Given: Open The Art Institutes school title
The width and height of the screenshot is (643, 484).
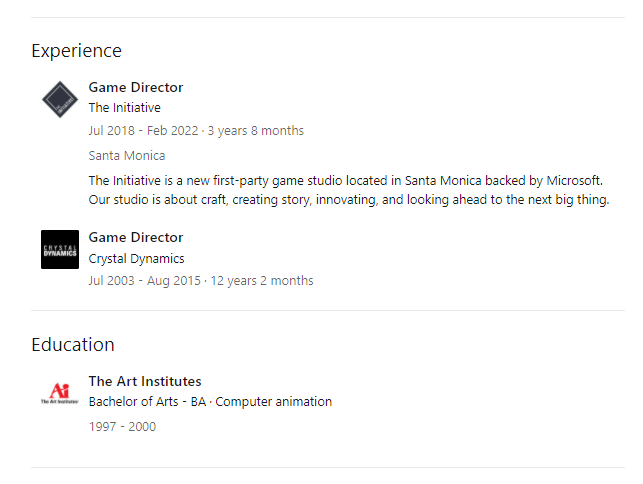Looking at the screenshot, I should (145, 381).
